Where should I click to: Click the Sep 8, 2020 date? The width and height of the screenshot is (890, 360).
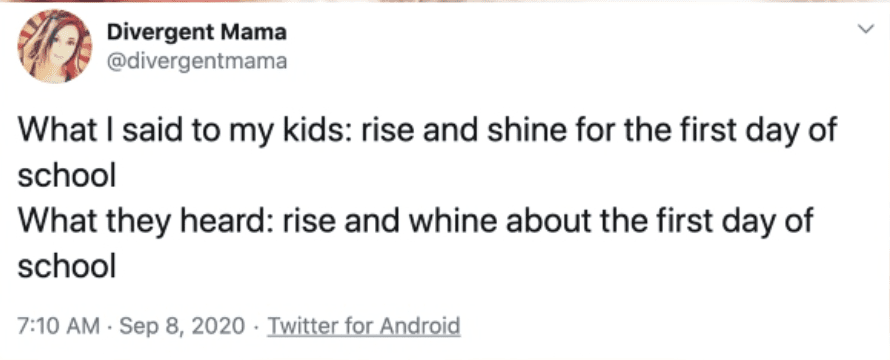click(183, 327)
